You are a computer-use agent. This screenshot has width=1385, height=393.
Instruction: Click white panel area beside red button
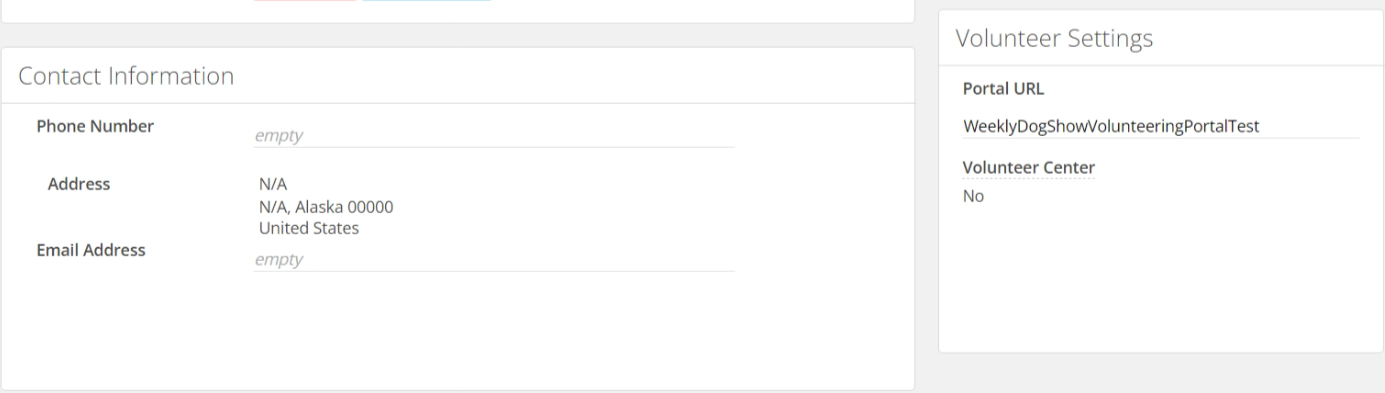(700, 8)
